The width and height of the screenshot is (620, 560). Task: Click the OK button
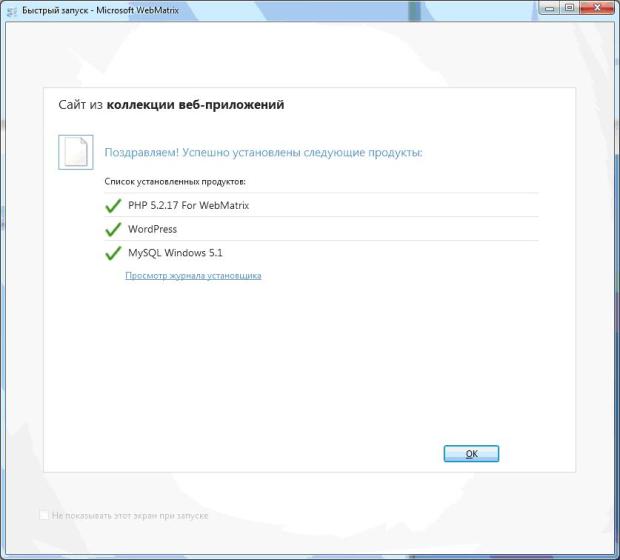pos(471,454)
